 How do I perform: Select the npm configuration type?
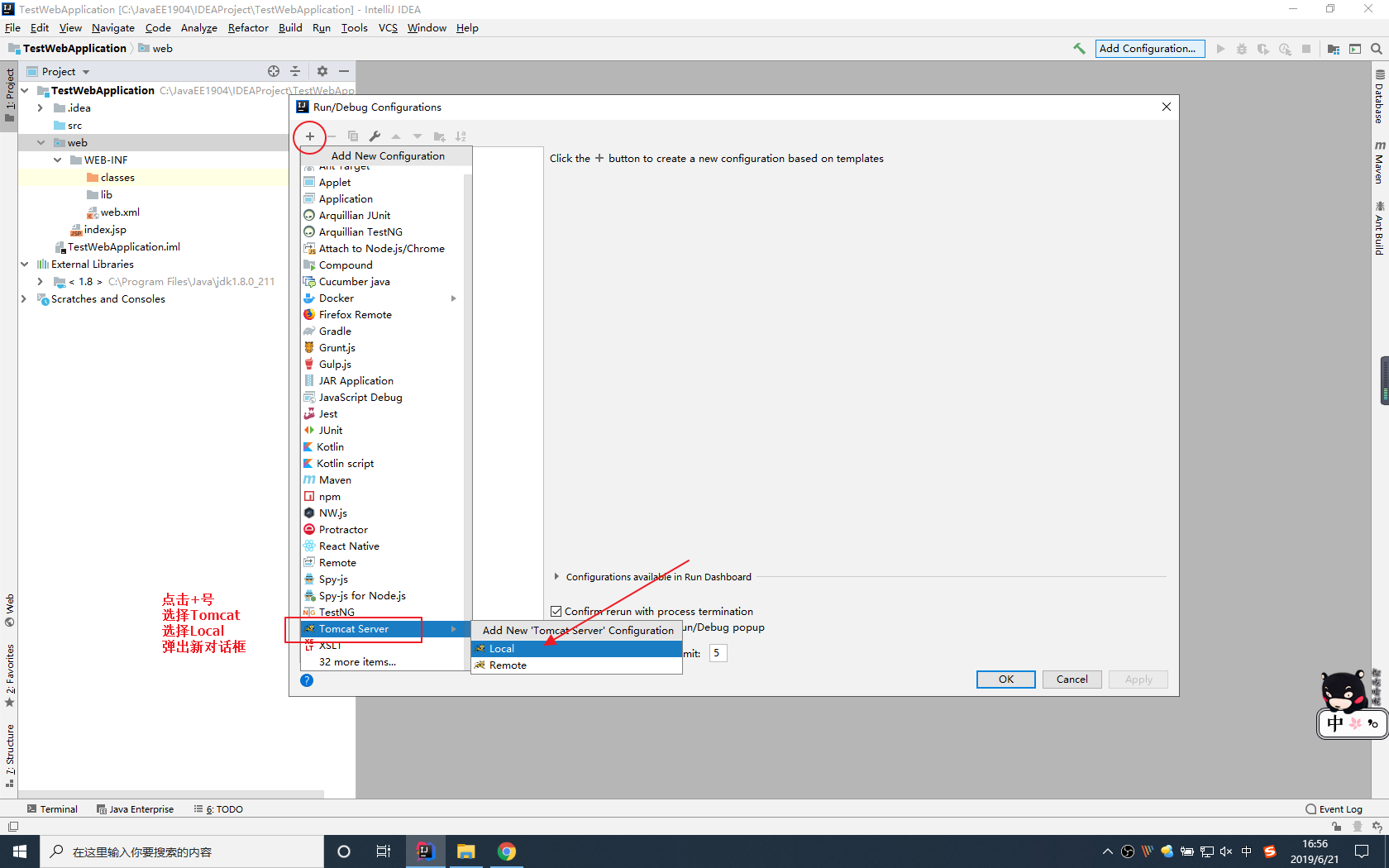380,497
